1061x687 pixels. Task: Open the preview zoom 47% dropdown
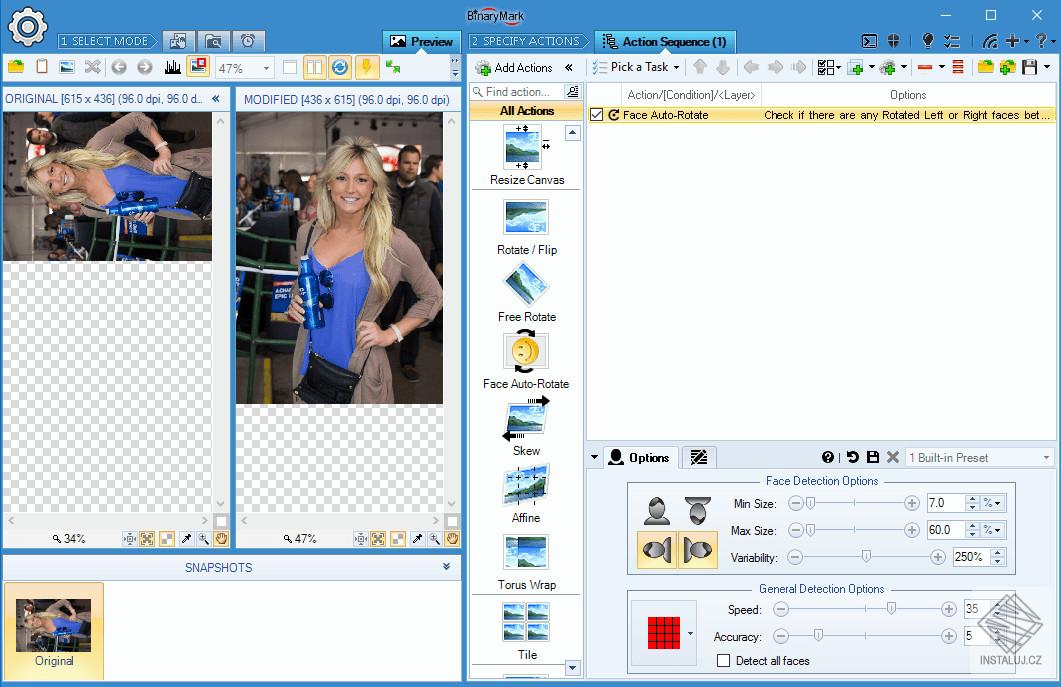click(267, 68)
